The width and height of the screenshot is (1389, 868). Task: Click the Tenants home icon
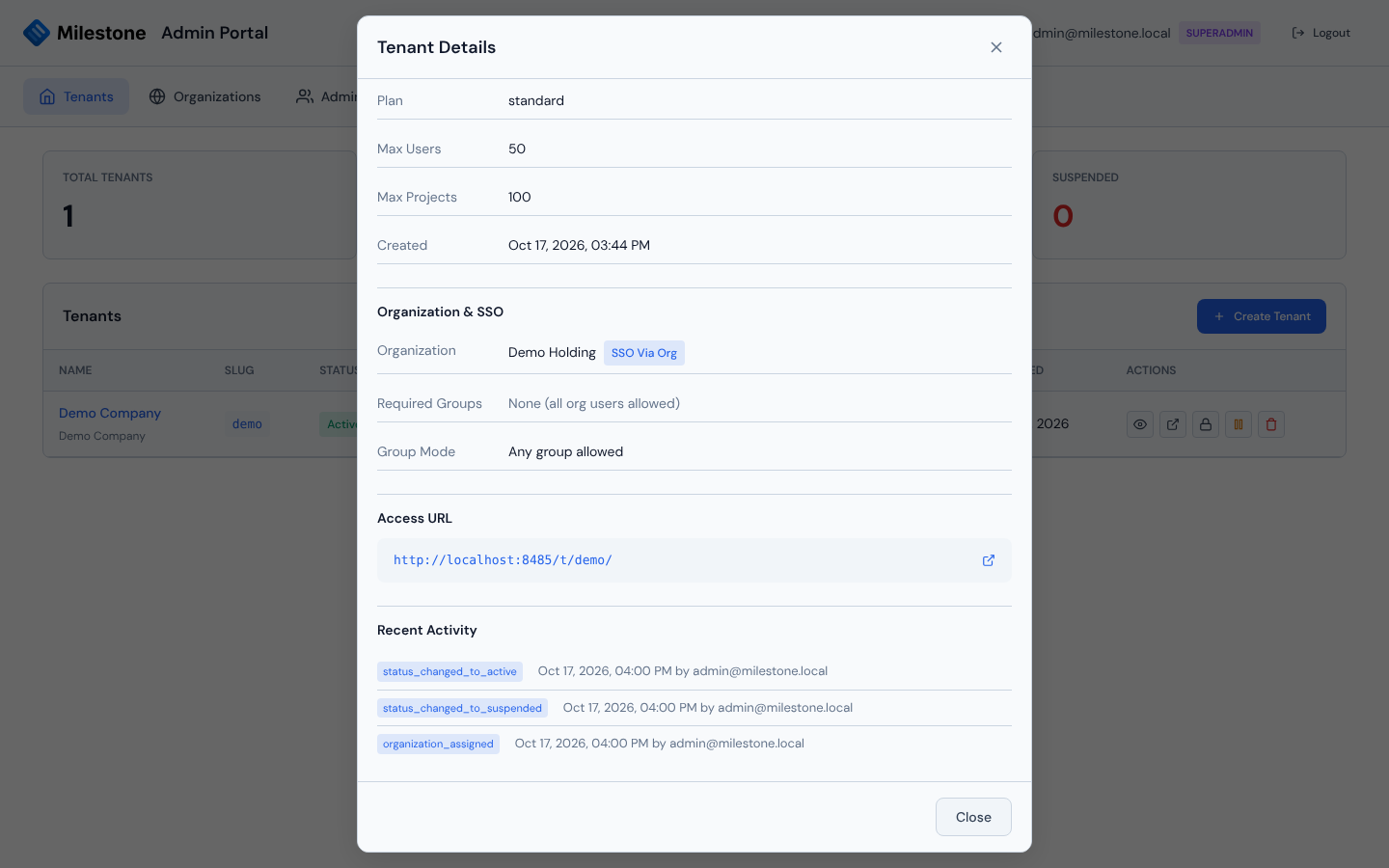[x=47, y=96]
